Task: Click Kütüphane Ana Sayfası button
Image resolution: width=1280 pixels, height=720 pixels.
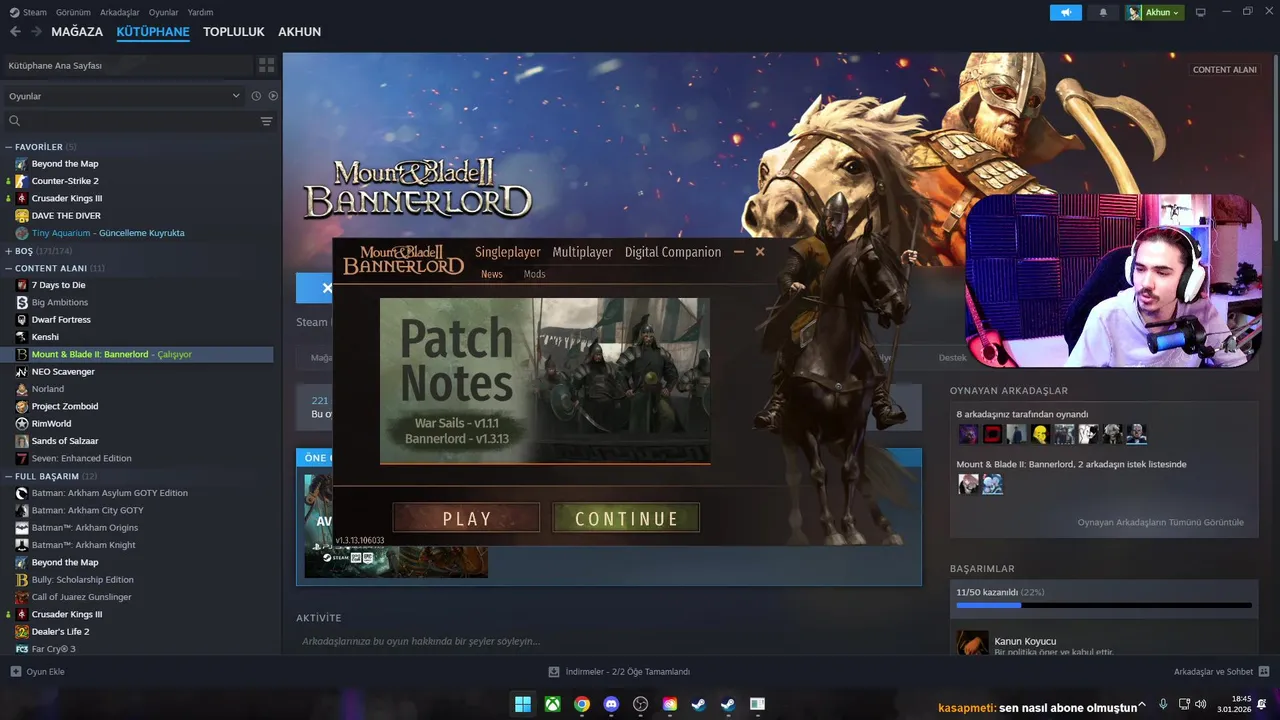Action: (x=127, y=65)
